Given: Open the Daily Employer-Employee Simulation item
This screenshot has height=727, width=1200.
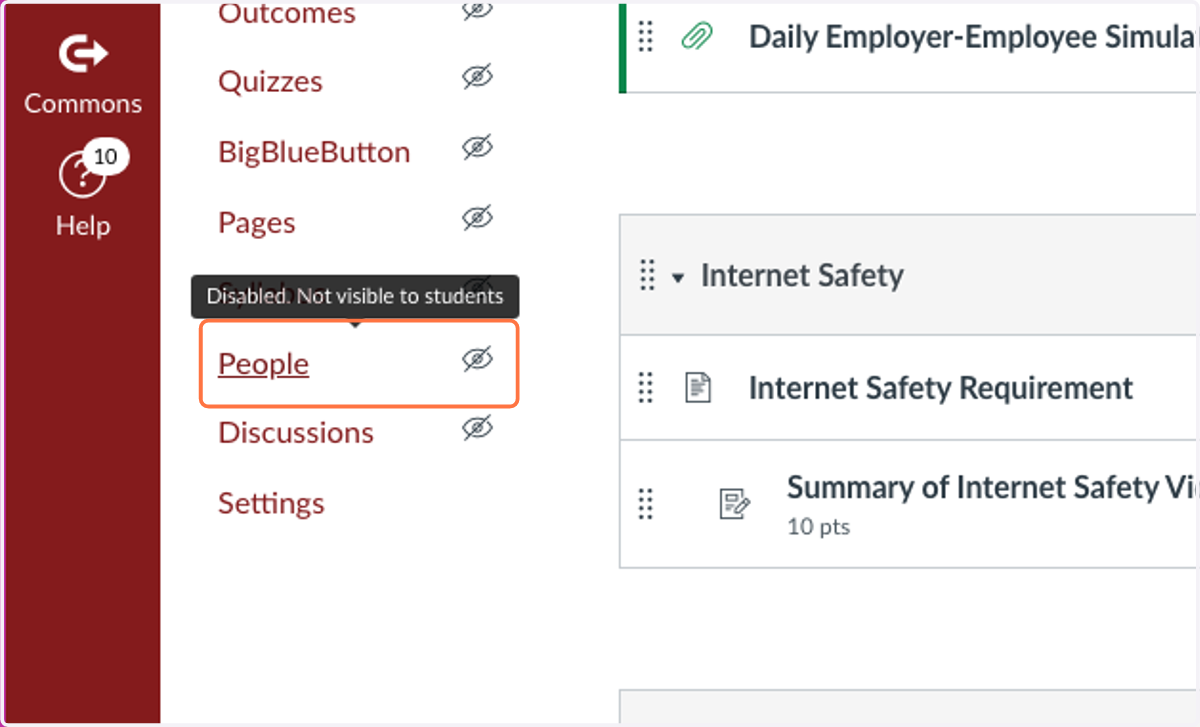Looking at the screenshot, I should [973, 37].
